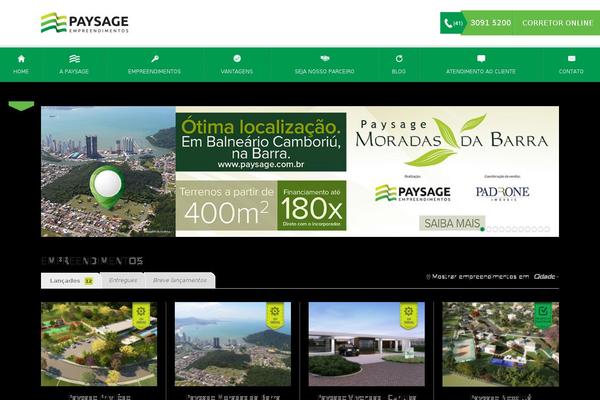The width and height of the screenshot is (600, 400).
Task: Click the Blog refresh-arrow icon
Action: tap(399, 59)
